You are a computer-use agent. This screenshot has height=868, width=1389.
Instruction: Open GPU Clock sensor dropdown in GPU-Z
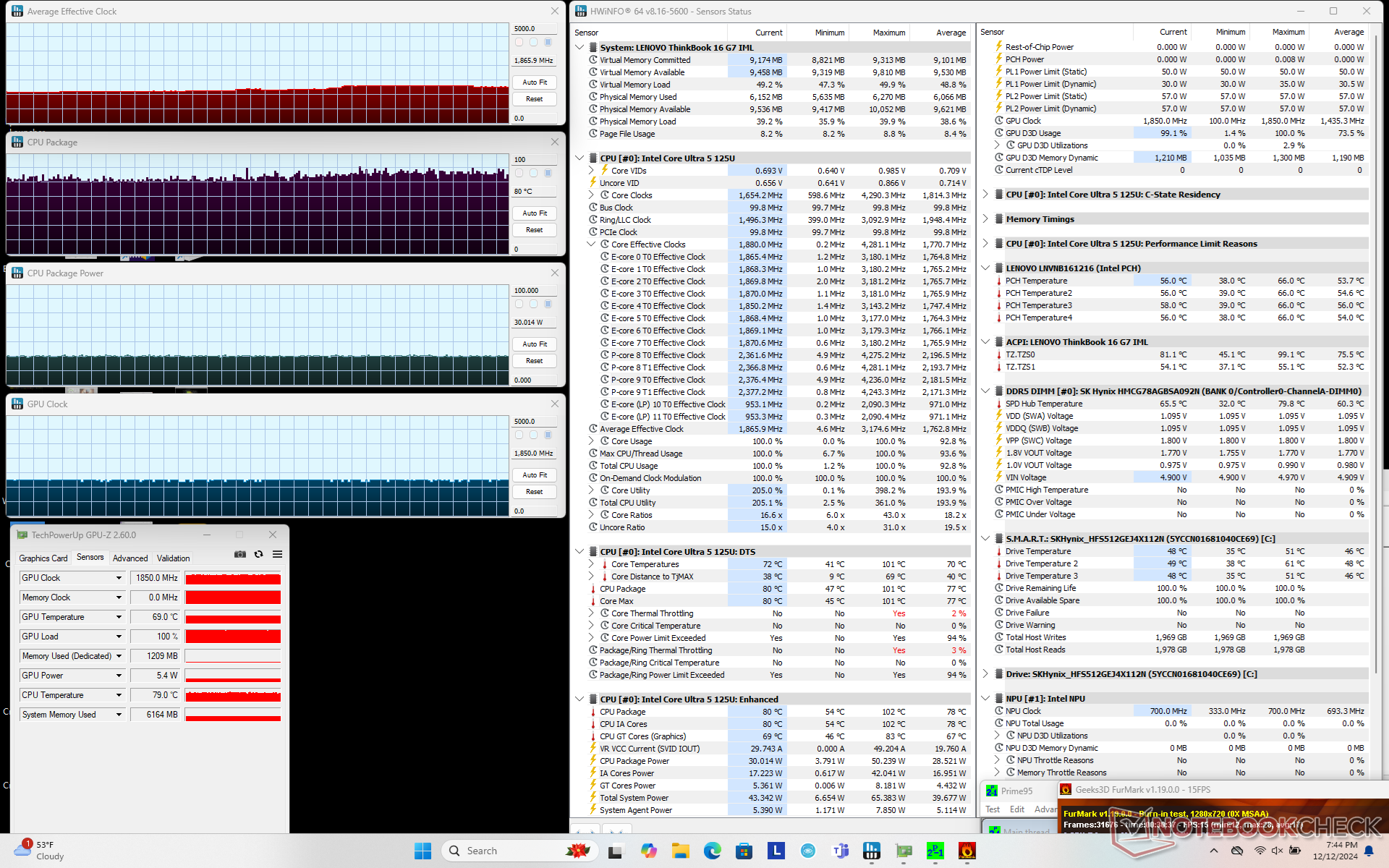[119, 578]
